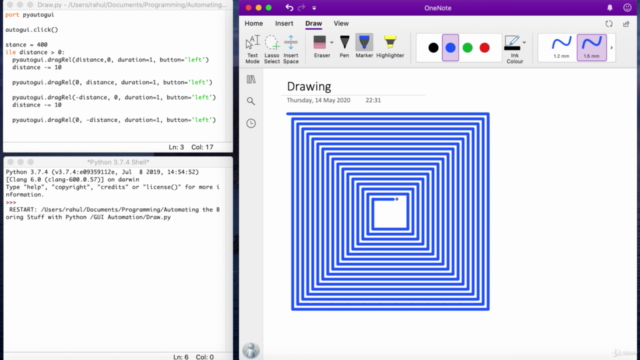
Task: Select the Marker tool
Action: pyautogui.click(x=364, y=46)
